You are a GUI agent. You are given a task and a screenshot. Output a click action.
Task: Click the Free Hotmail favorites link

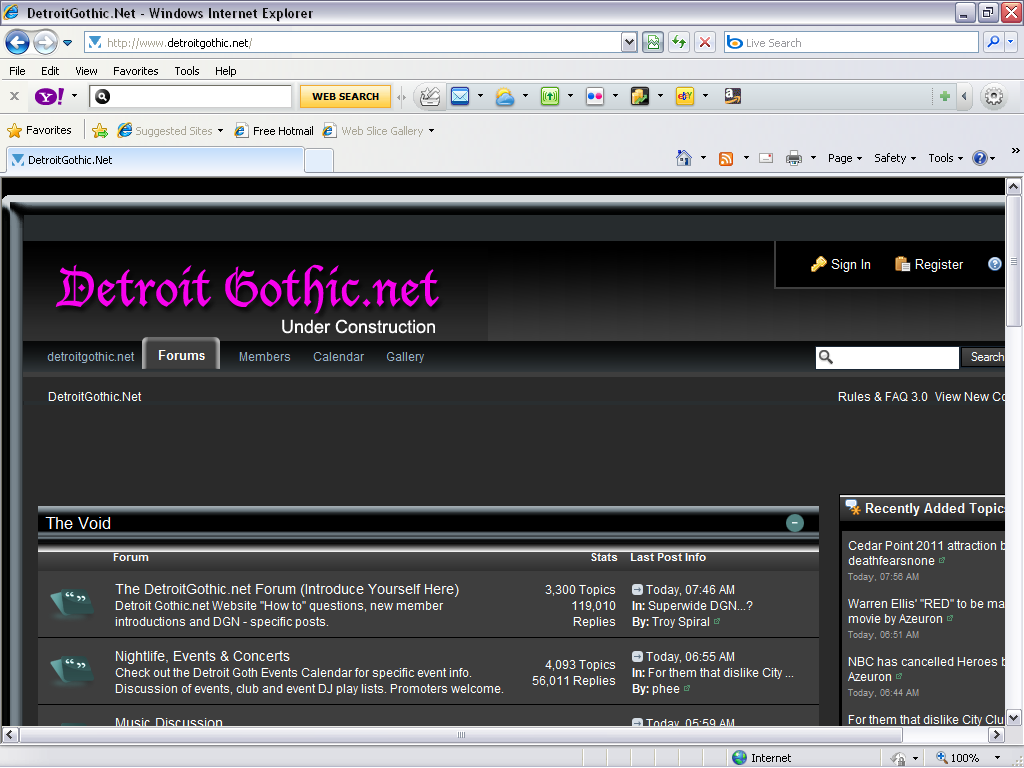click(x=275, y=131)
